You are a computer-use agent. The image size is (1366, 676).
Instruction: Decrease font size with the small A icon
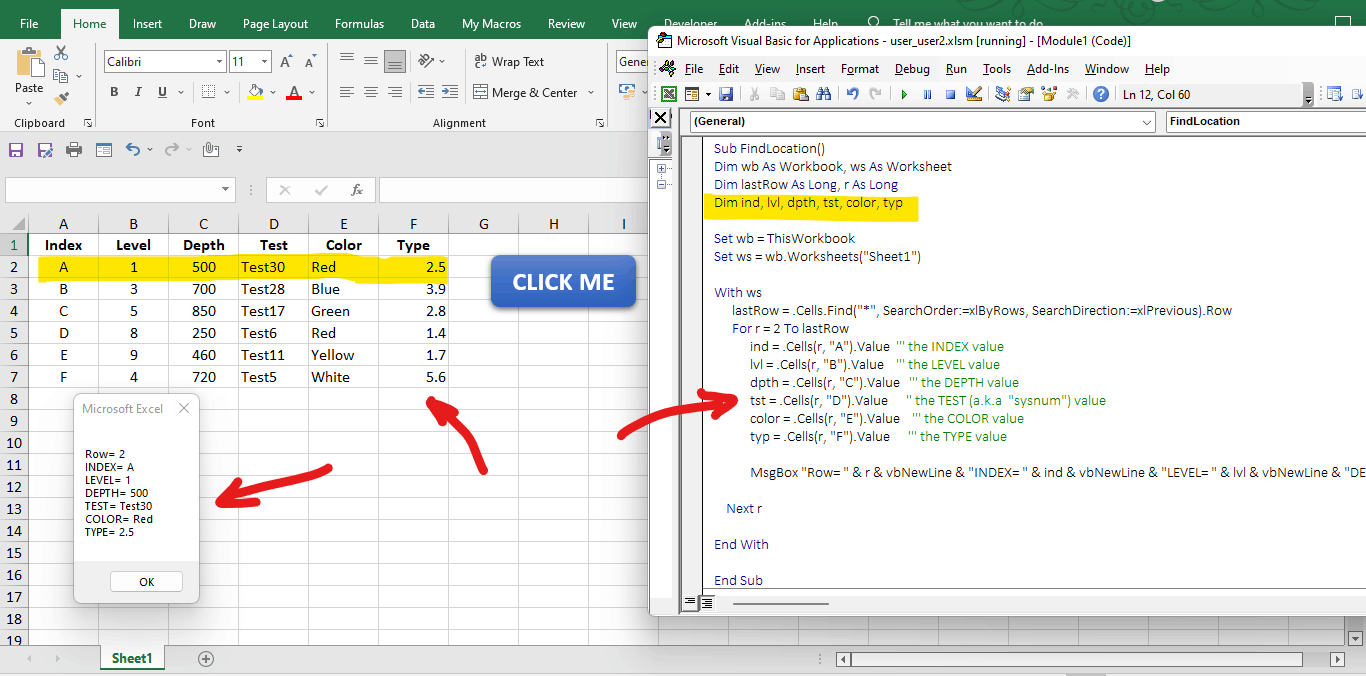pyautogui.click(x=311, y=62)
